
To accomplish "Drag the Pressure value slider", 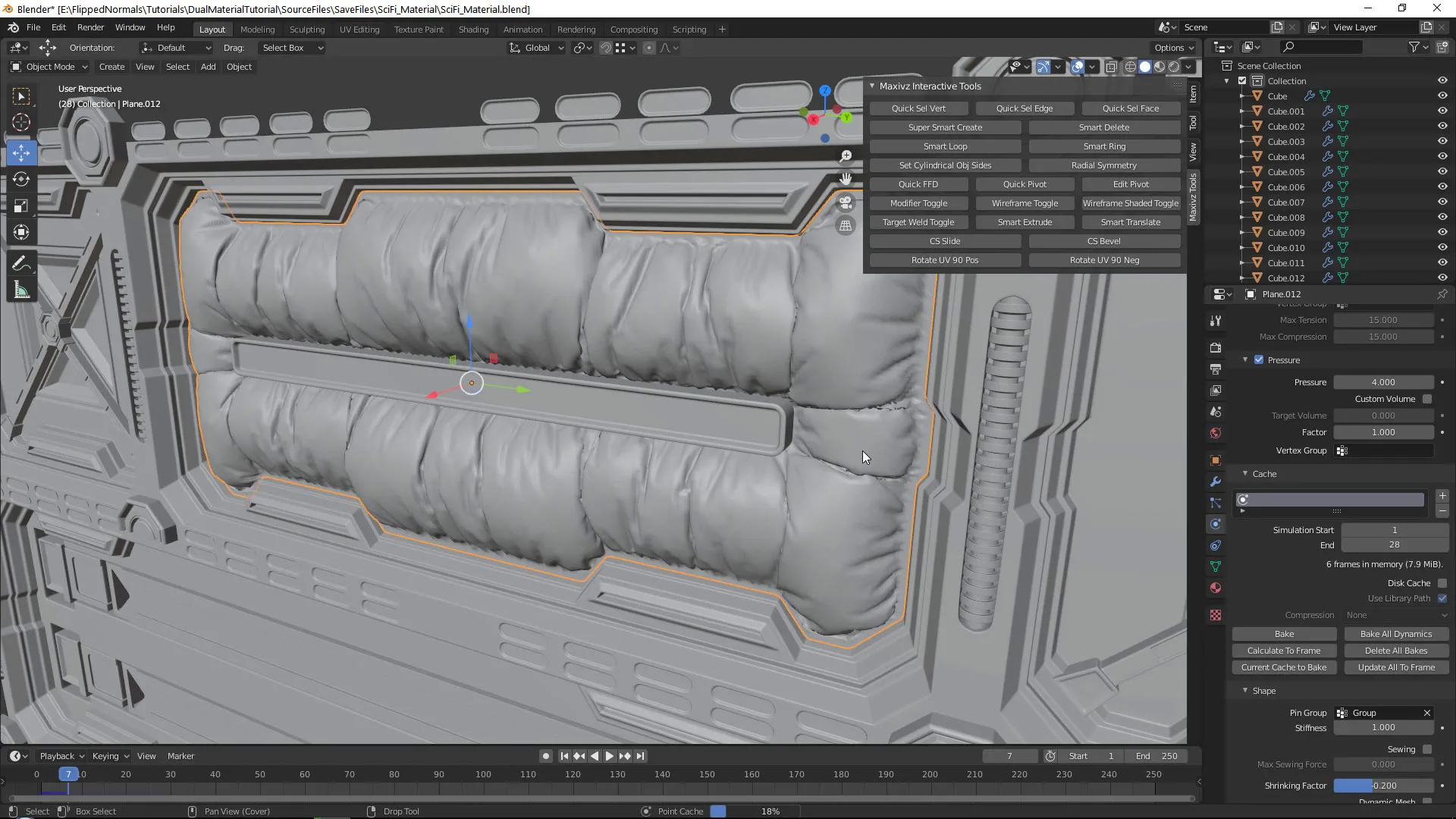I will [x=1384, y=381].
